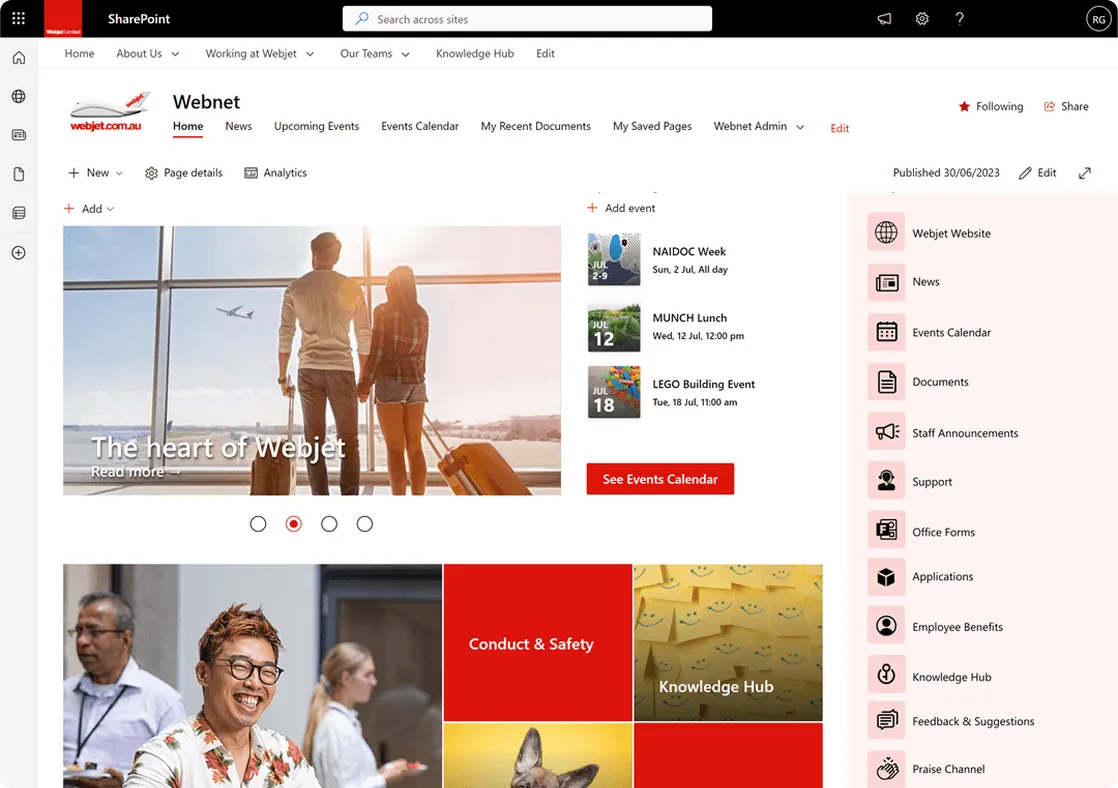The image size is (1118, 788).
Task: Open the NAIDOC Week event thumbnail
Action: (614, 260)
